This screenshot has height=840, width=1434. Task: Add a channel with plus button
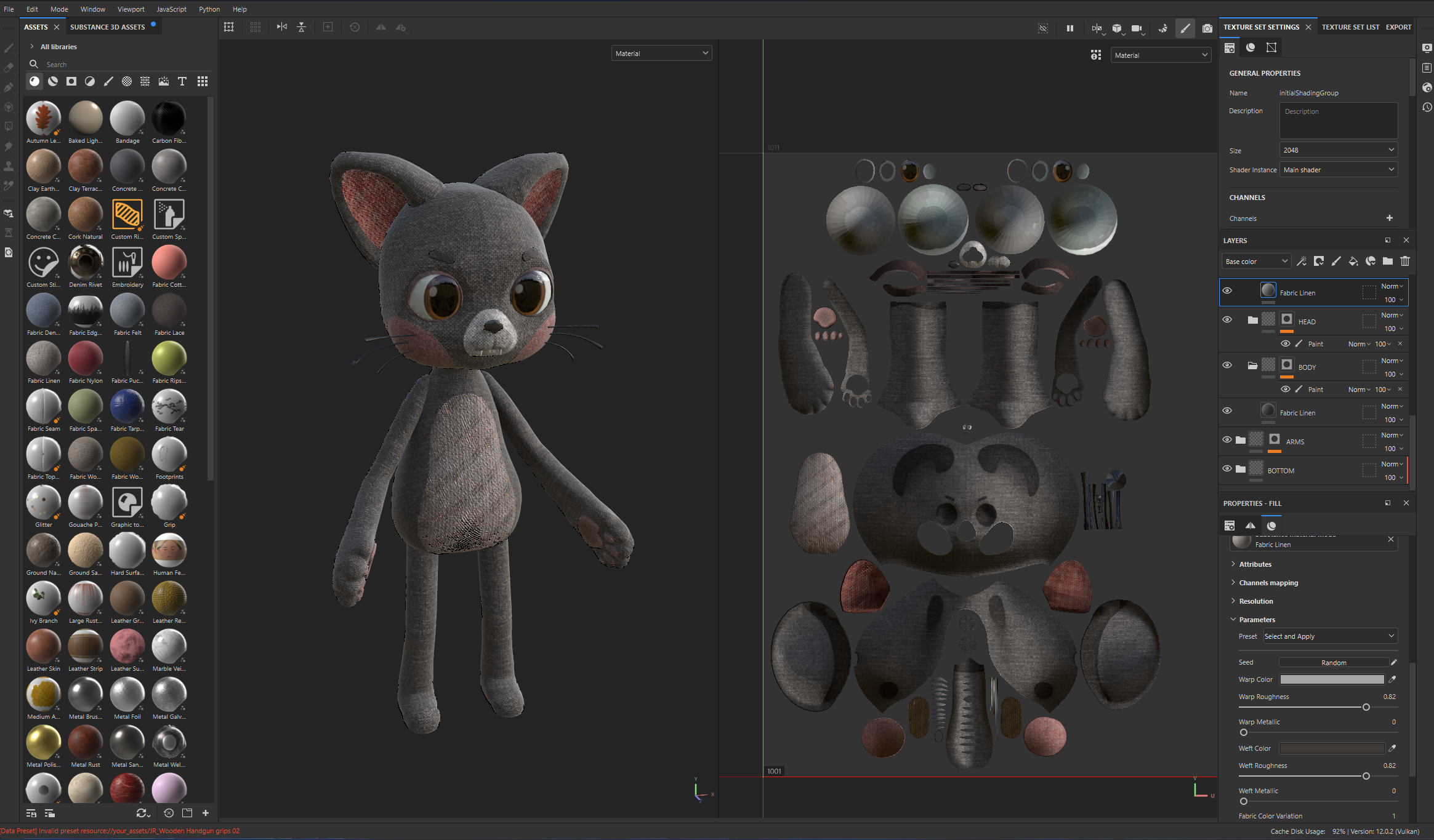coord(1390,218)
